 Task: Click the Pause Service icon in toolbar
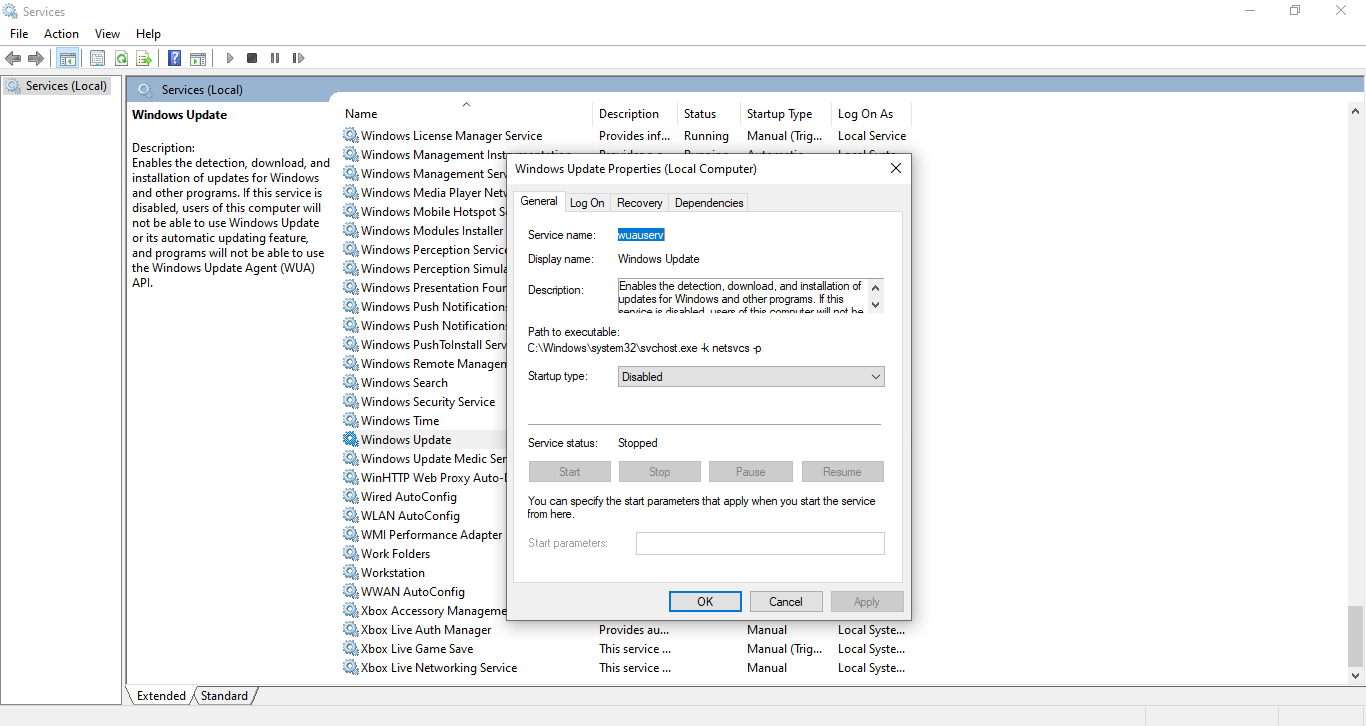(275, 58)
